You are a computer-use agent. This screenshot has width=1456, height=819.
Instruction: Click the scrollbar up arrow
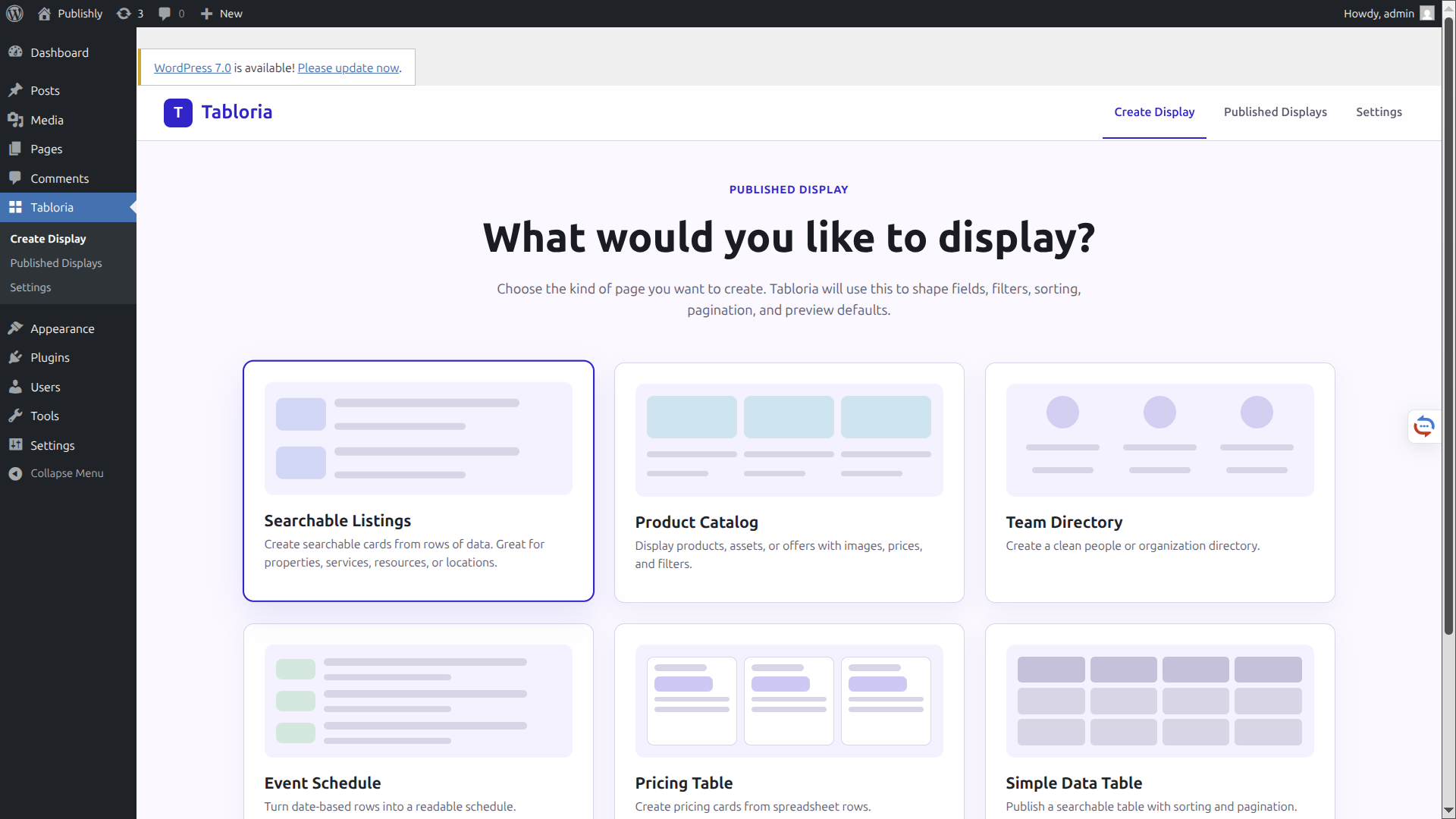click(x=1448, y=7)
